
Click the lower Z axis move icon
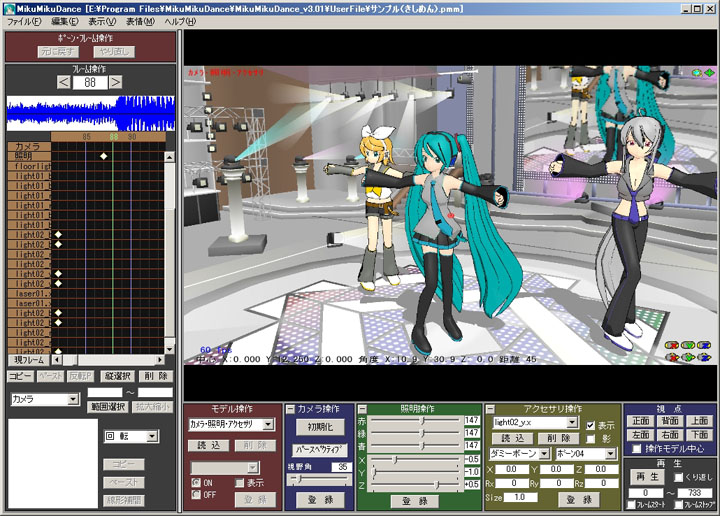point(704,357)
